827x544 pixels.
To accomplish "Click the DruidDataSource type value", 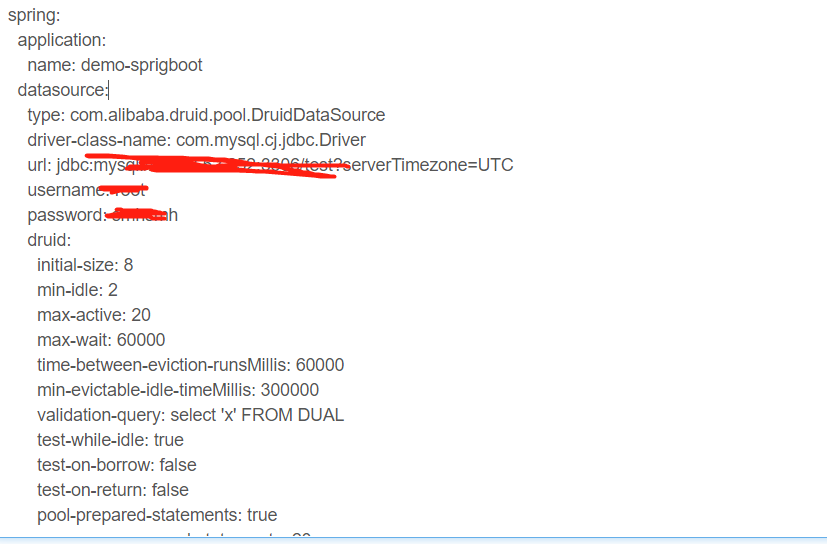I will click(x=227, y=115).
